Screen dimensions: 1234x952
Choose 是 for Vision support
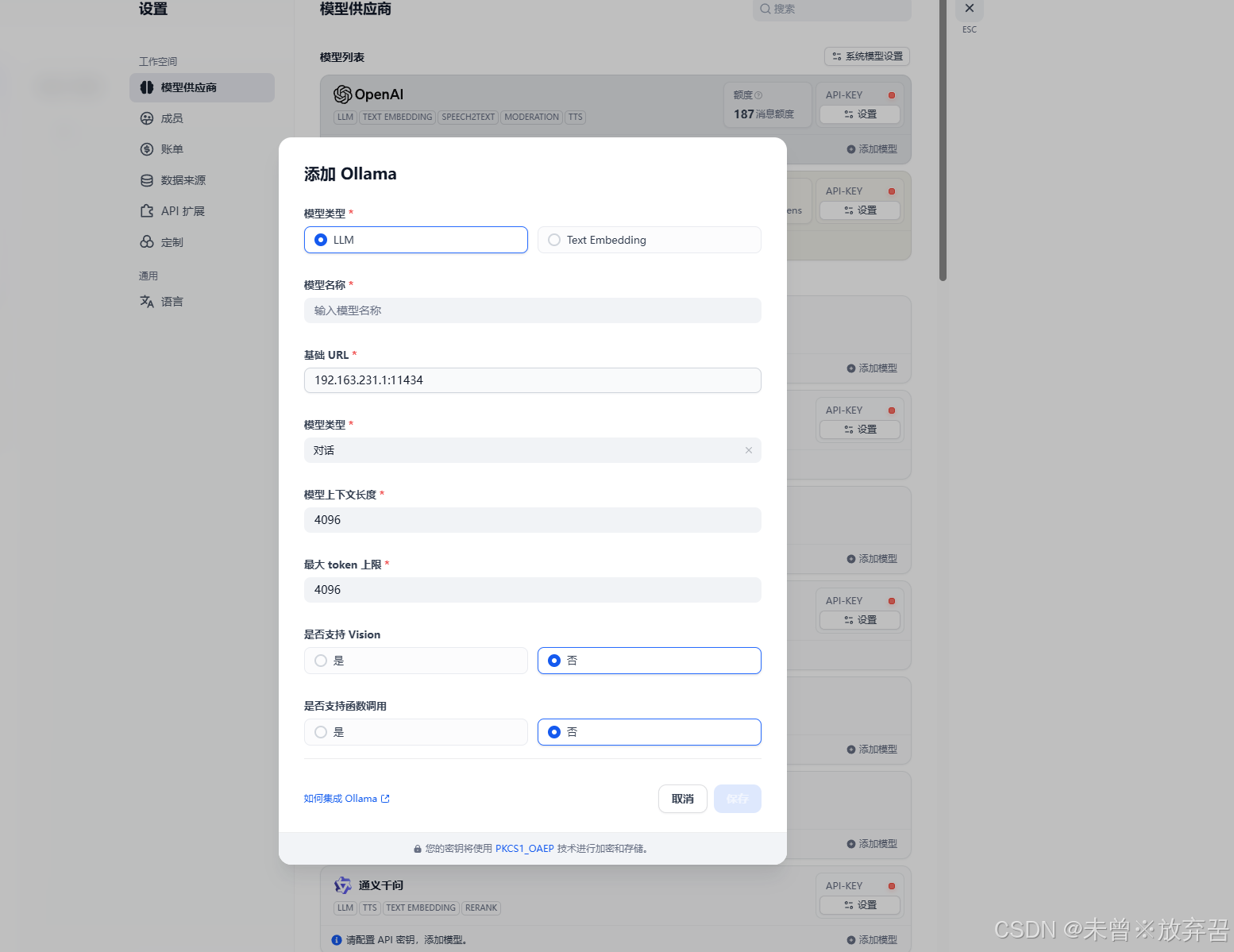(415, 661)
